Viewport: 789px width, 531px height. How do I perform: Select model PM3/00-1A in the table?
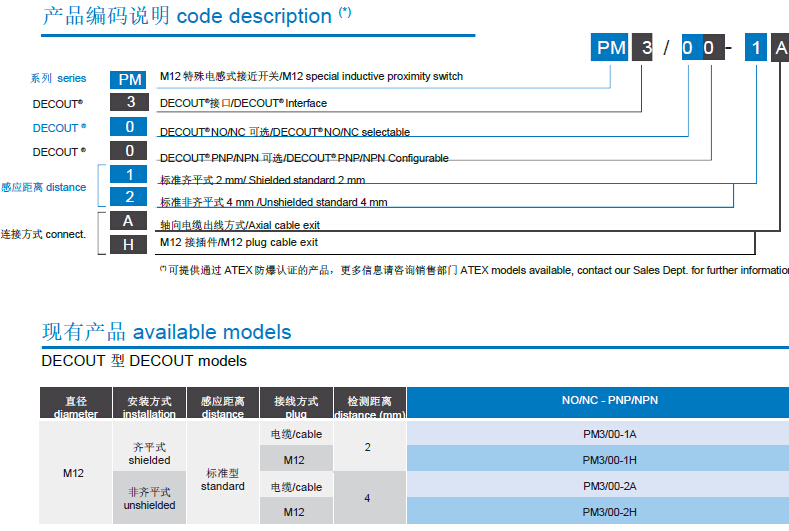(609, 433)
